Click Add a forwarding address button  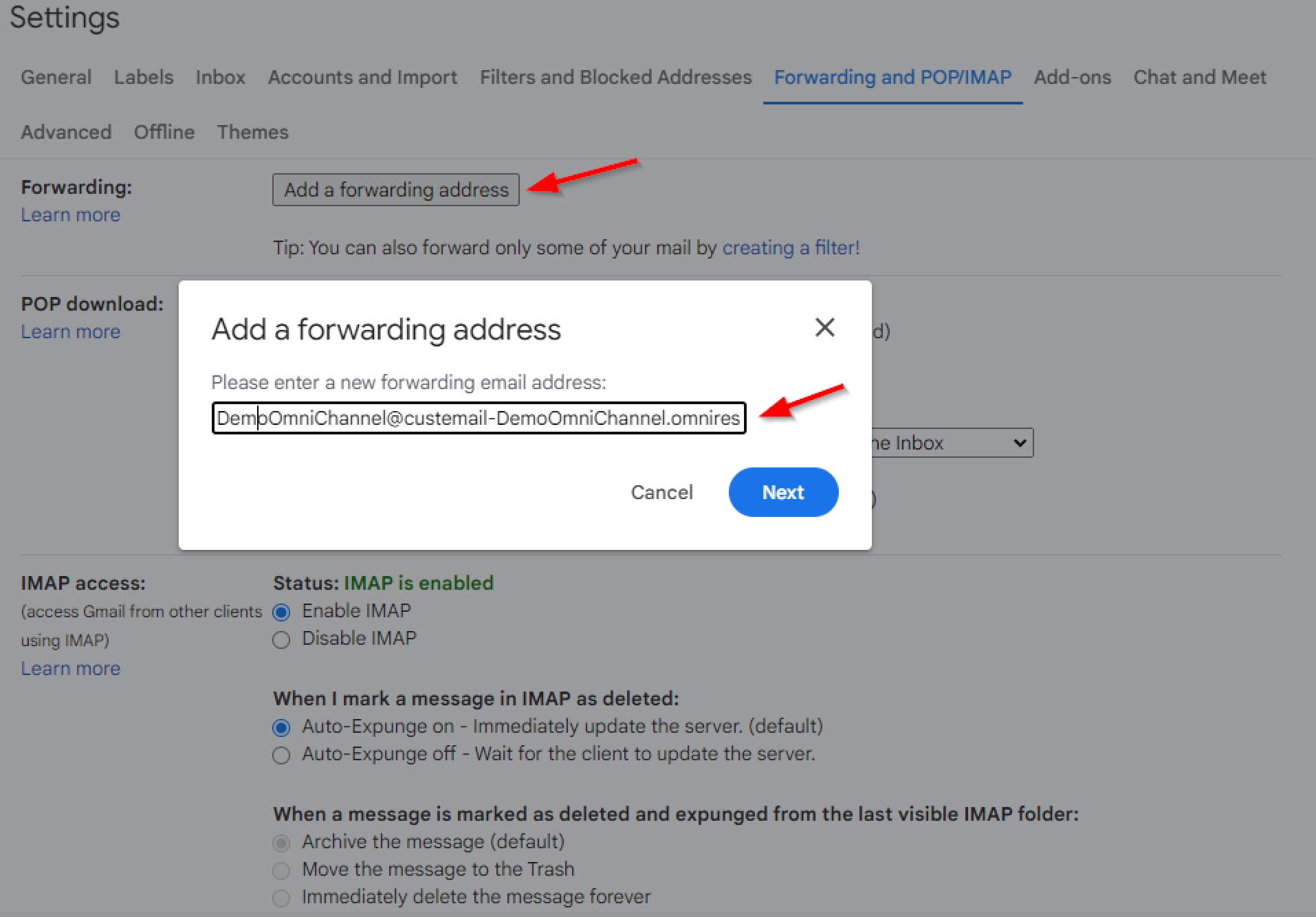point(396,190)
